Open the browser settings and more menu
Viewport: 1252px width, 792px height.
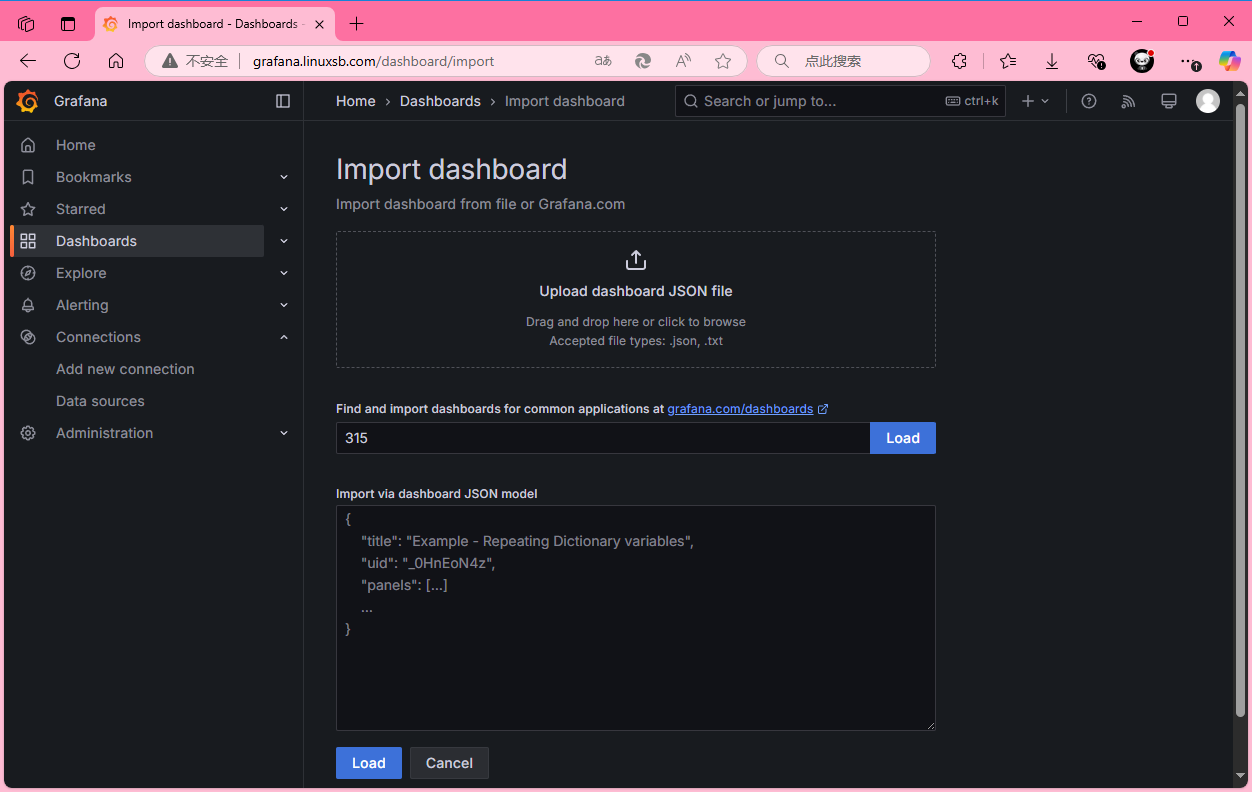pyautogui.click(x=1188, y=61)
